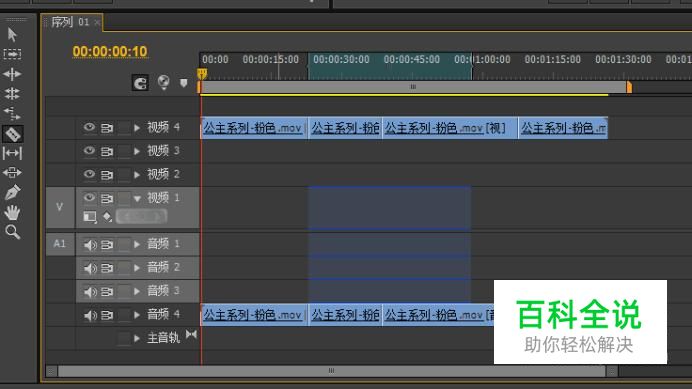692x389 pixels.
Task: Switch to the 序列 01 tab
Action: pos(70,22)
